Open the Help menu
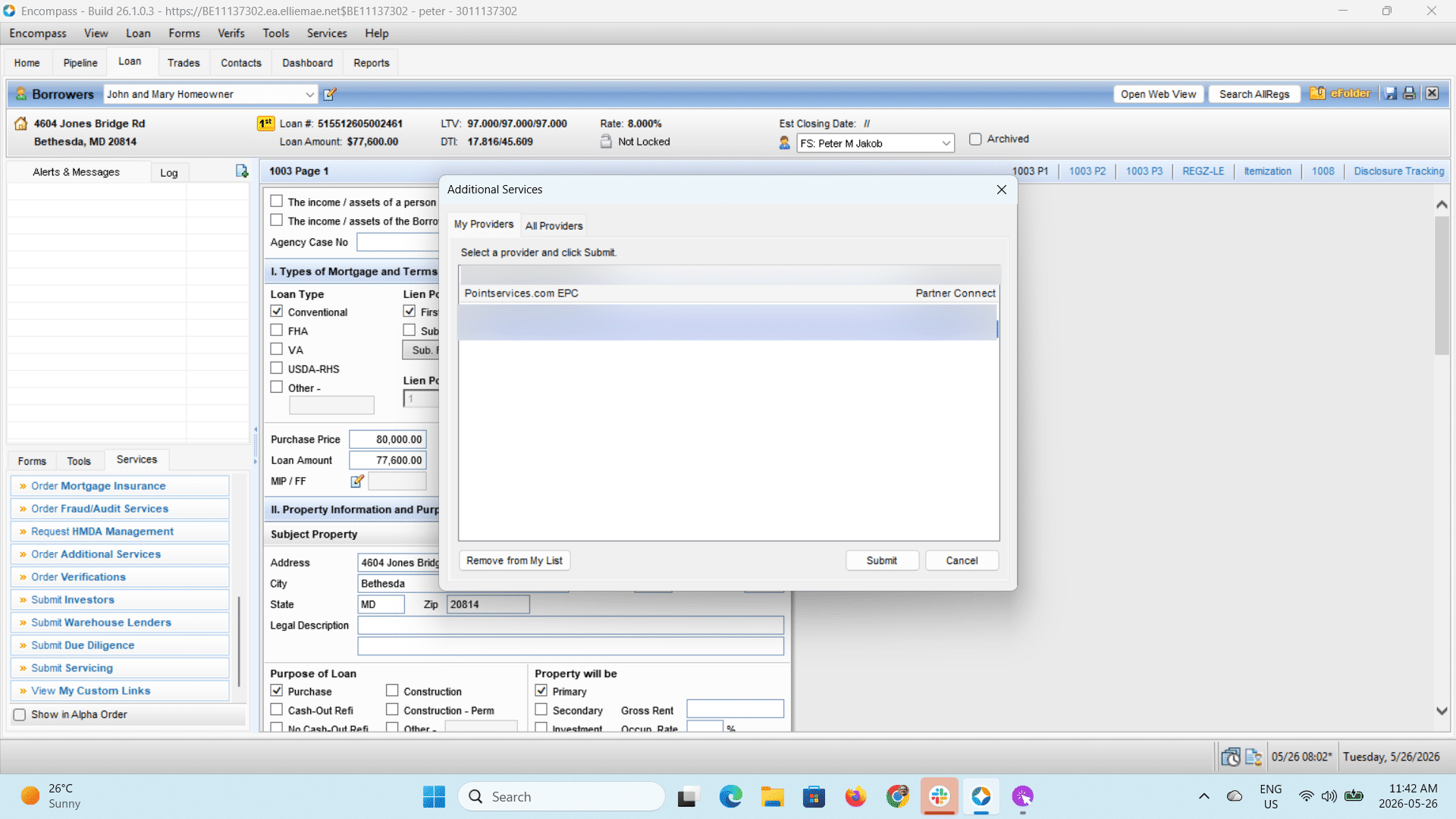 pyautogui.click(x=377, y=33)
